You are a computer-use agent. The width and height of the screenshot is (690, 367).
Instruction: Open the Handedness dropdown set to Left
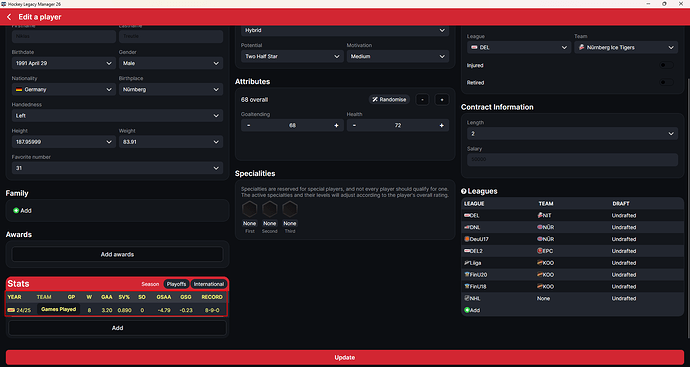tap(117, 116)
